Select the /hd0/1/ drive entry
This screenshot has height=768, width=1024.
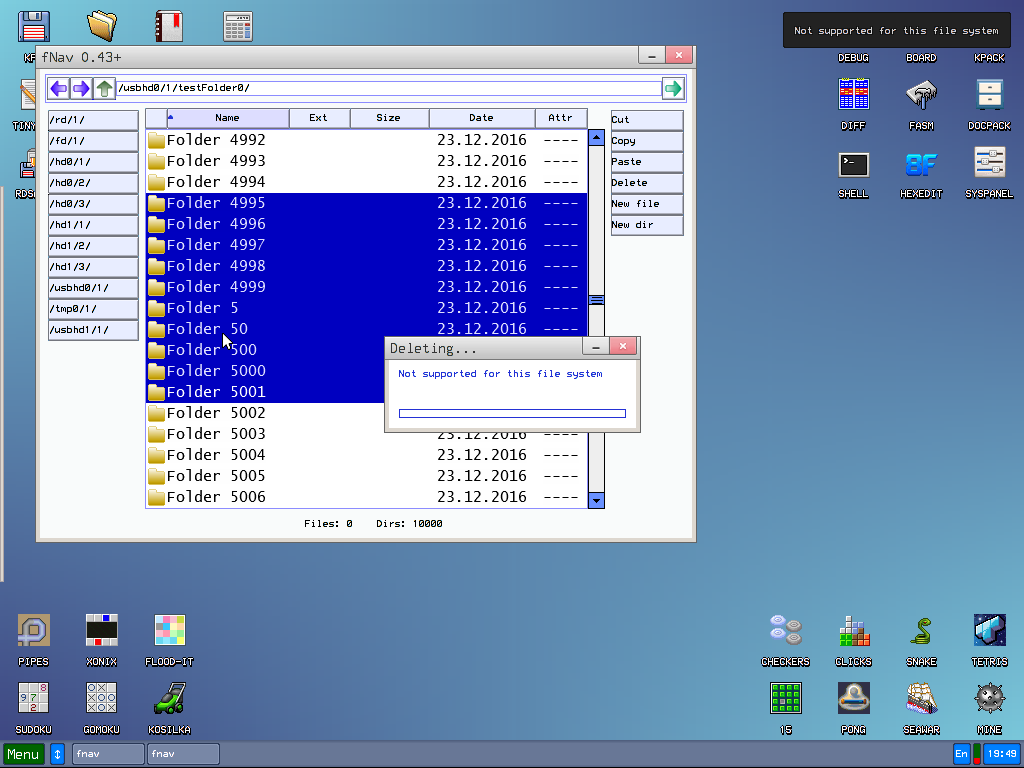(x=93, y=162)
